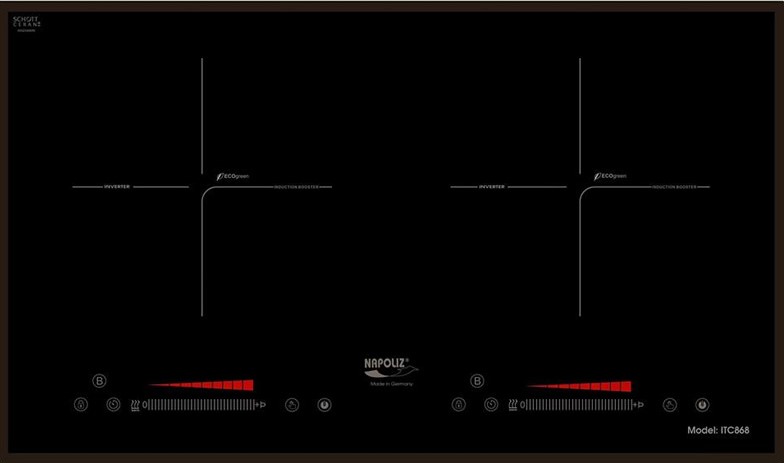Click the Napoliz logo in the center
Screen dimensions: 784x463
(391, 368)
